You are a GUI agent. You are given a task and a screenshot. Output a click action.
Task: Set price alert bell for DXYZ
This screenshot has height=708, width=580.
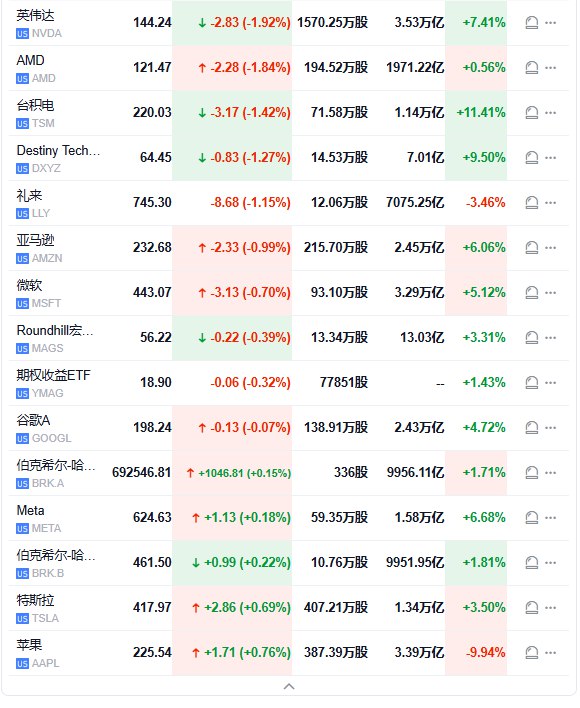click(532, 158)
